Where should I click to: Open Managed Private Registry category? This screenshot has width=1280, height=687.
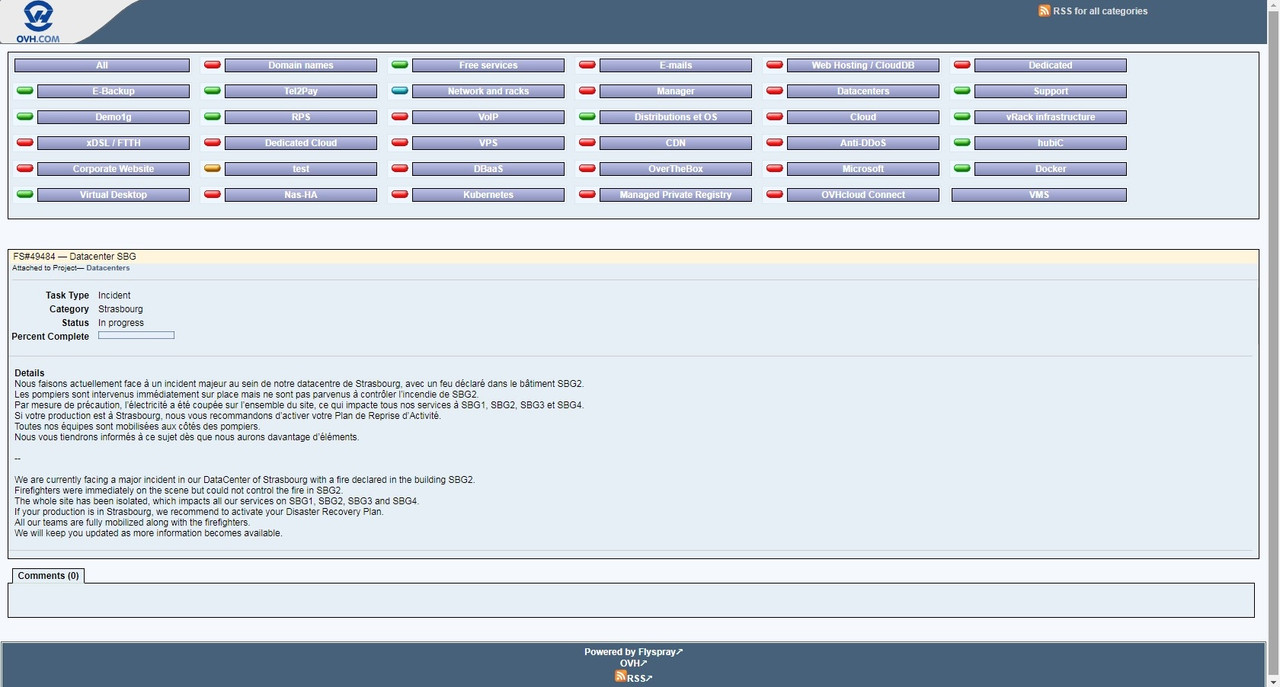tap(676, 195)
